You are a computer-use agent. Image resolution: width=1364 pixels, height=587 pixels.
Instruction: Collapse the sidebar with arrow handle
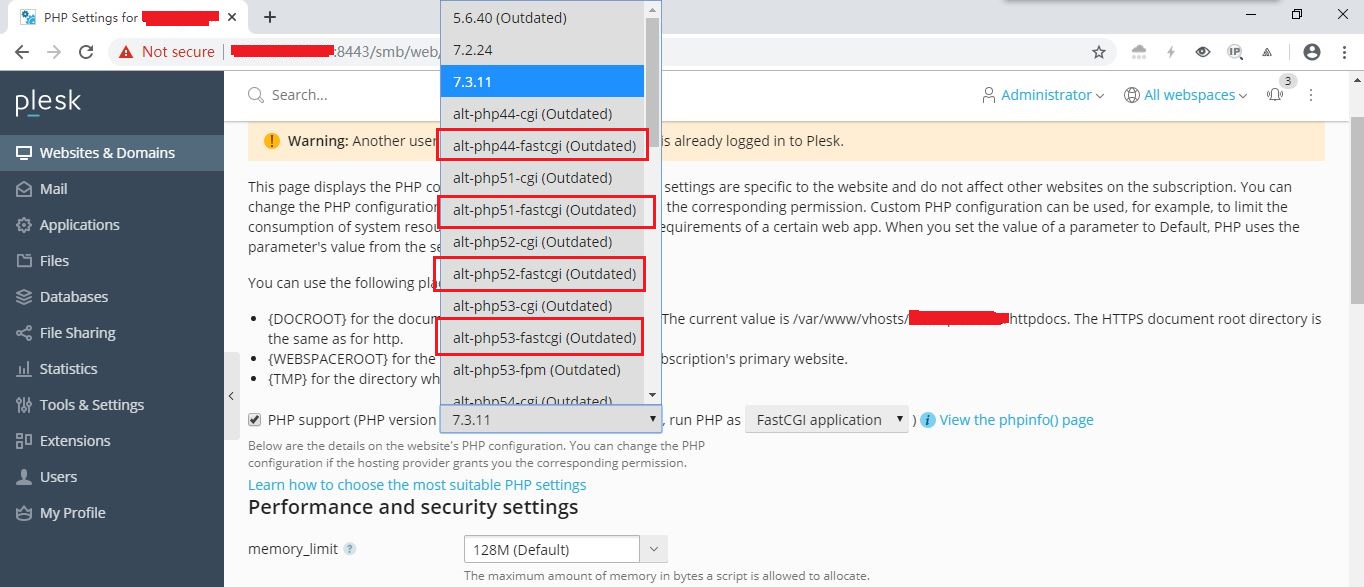[232, 396]
